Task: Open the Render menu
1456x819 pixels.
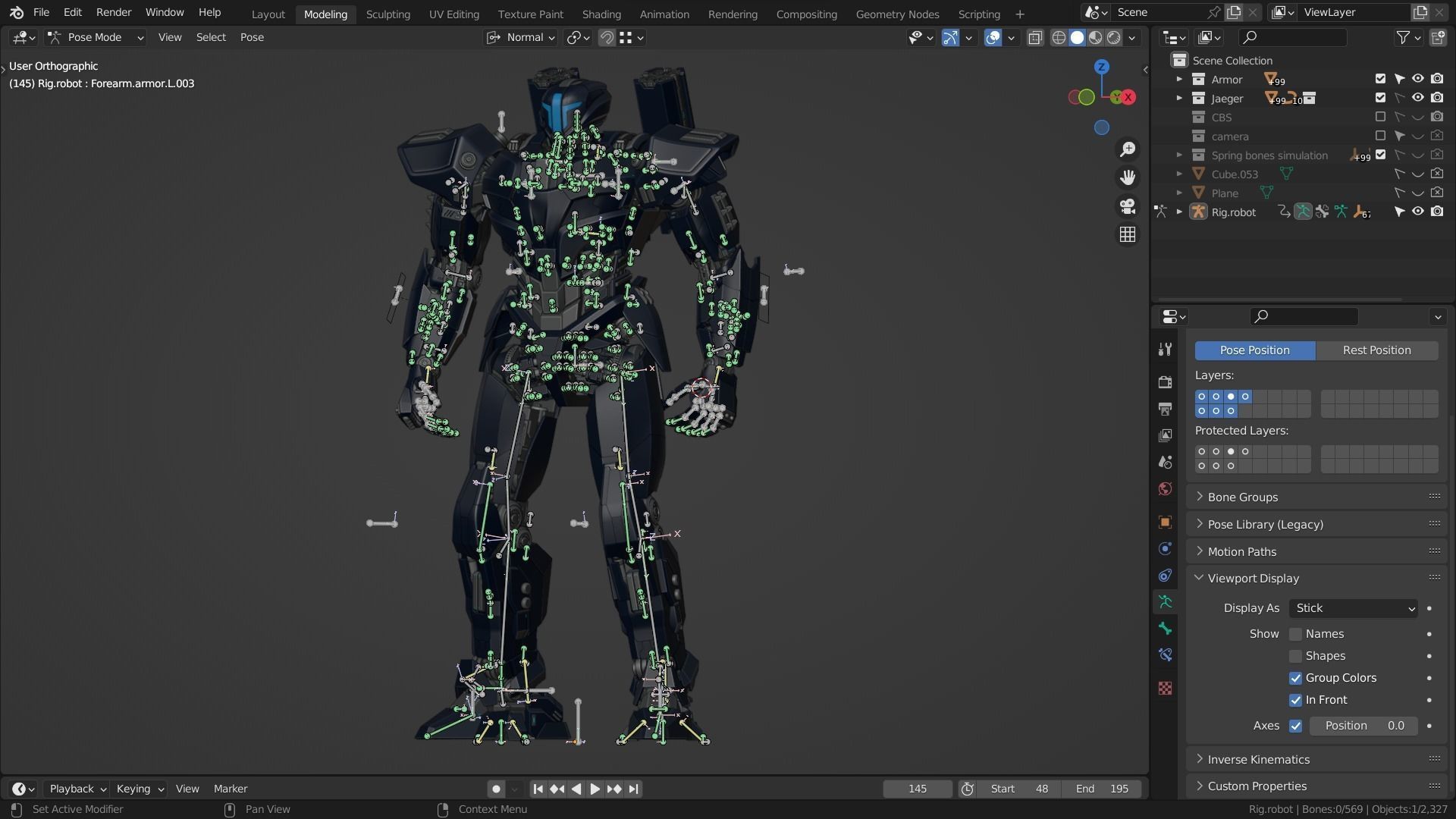Action: pos(113,12)
